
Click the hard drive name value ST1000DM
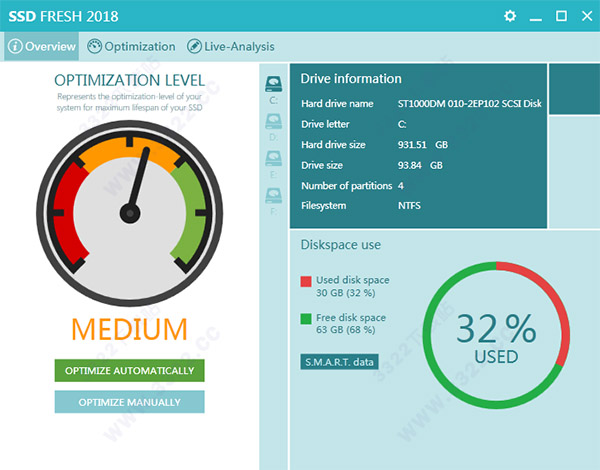pos(469,104)
